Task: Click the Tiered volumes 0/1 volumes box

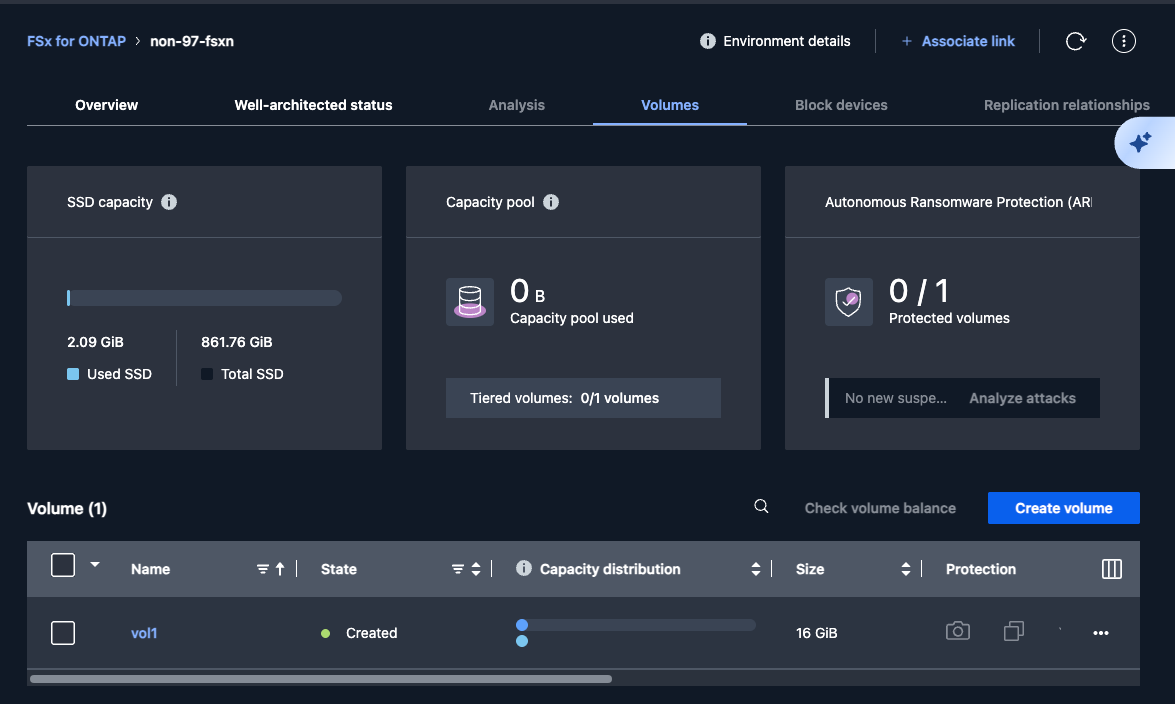Action: pyautogui.click(x=583, y=398)
